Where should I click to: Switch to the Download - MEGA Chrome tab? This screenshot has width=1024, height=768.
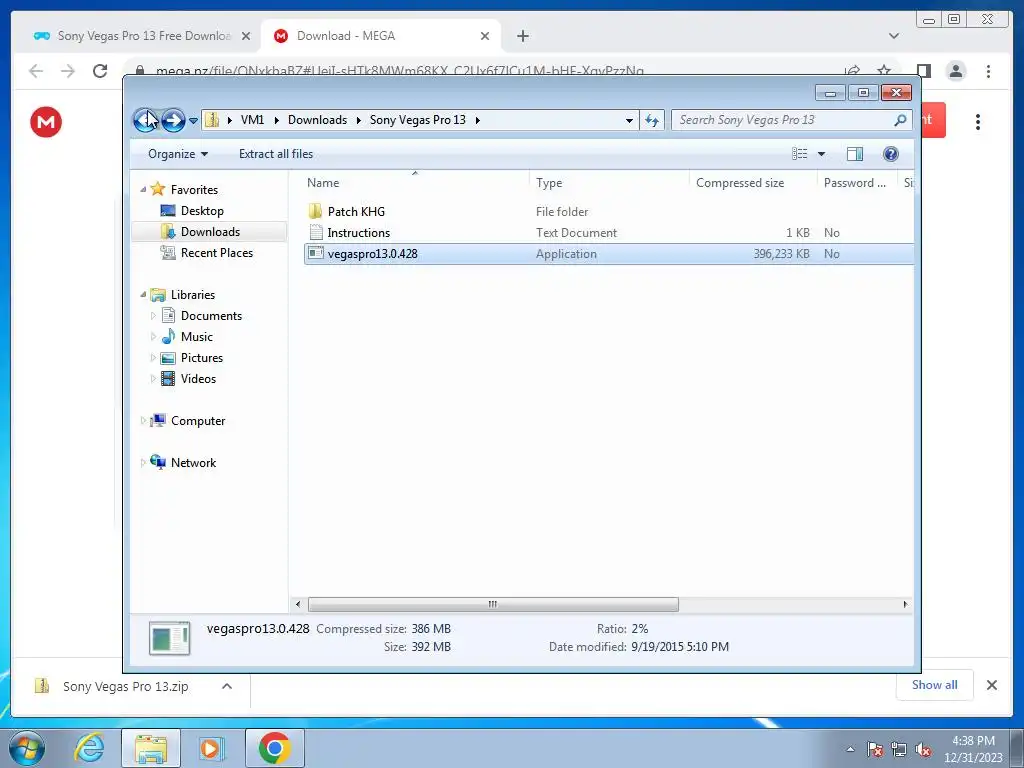coord(380,36)
